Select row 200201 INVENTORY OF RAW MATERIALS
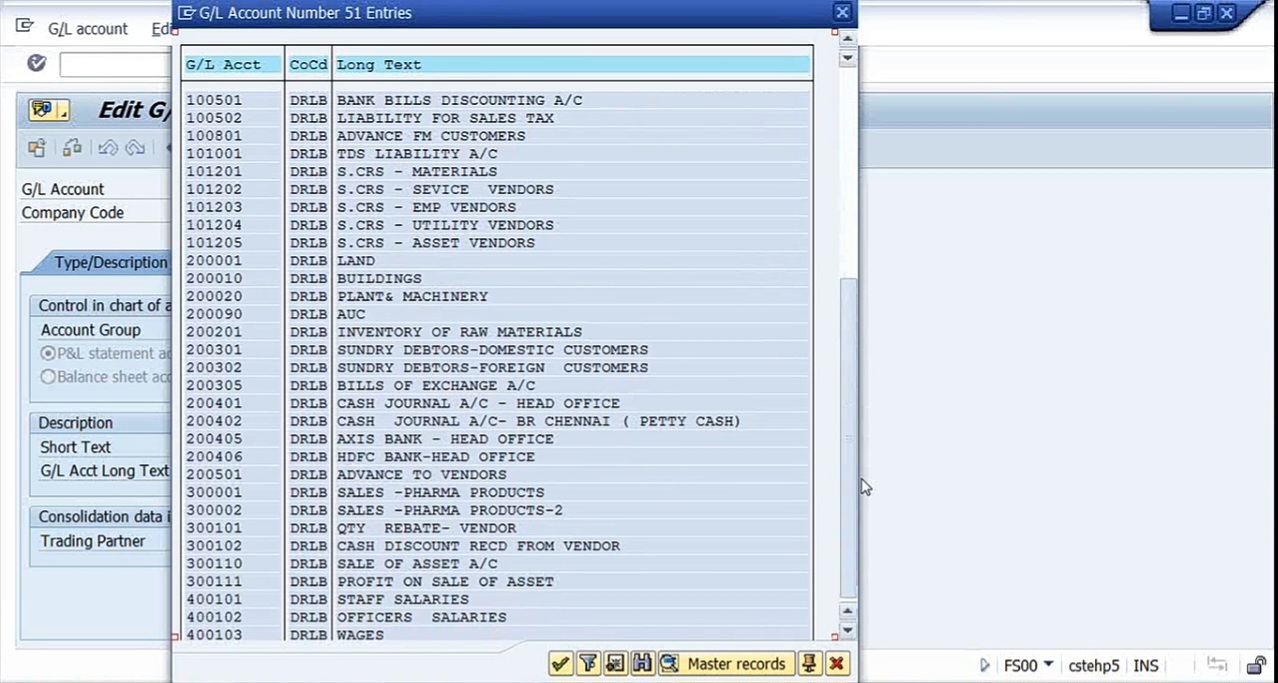Viewport: 1278px width, 683px height. [x=497, y=332]
